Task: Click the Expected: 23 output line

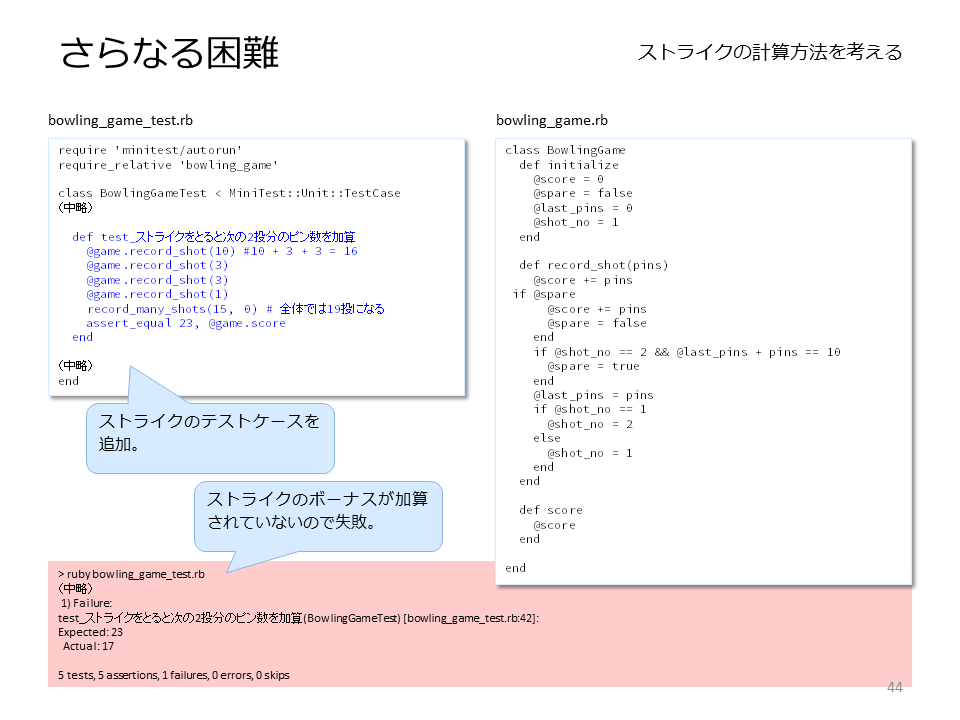Action: (91, 632)
